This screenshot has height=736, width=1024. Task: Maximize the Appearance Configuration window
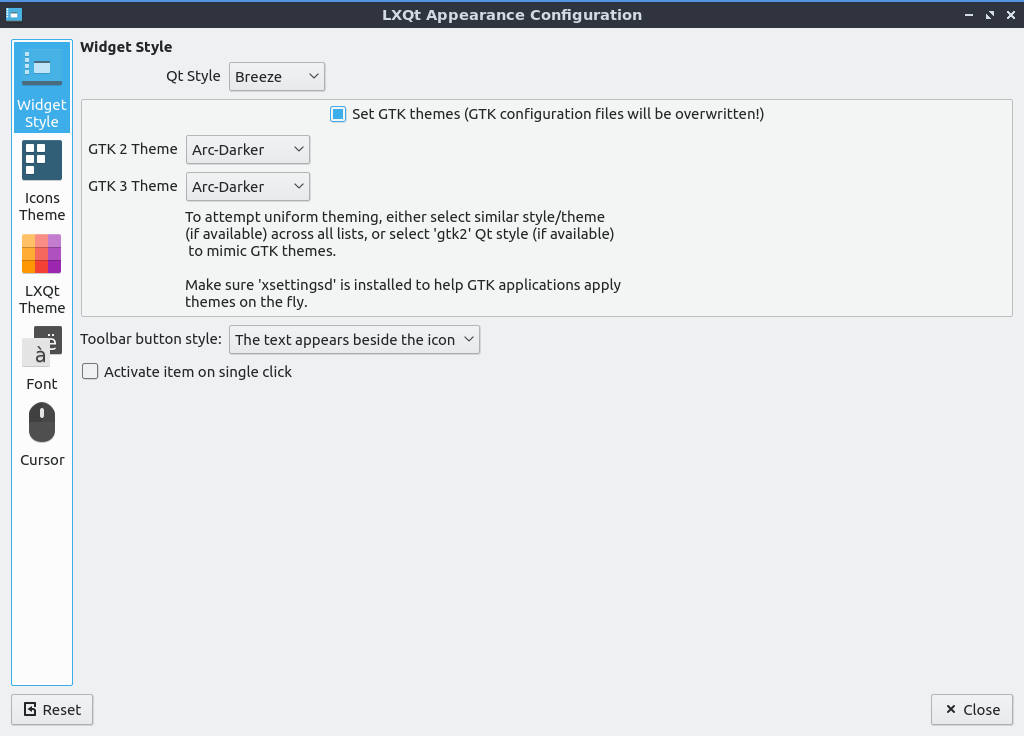[x=989, y=15]
